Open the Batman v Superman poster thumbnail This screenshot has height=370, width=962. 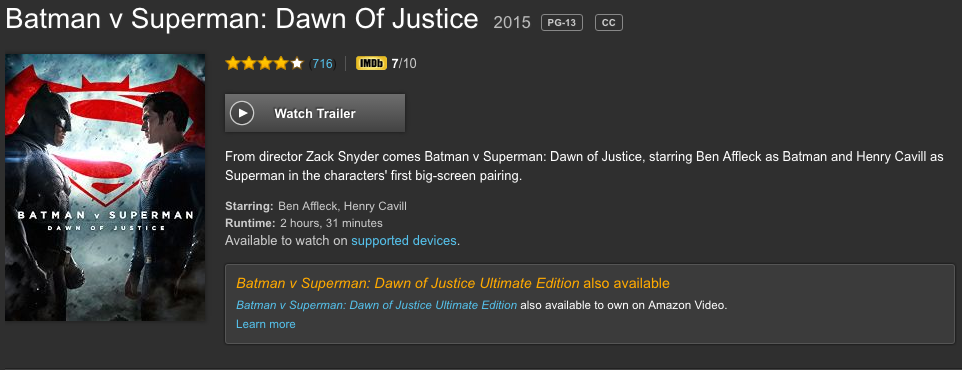pos(105,187)
